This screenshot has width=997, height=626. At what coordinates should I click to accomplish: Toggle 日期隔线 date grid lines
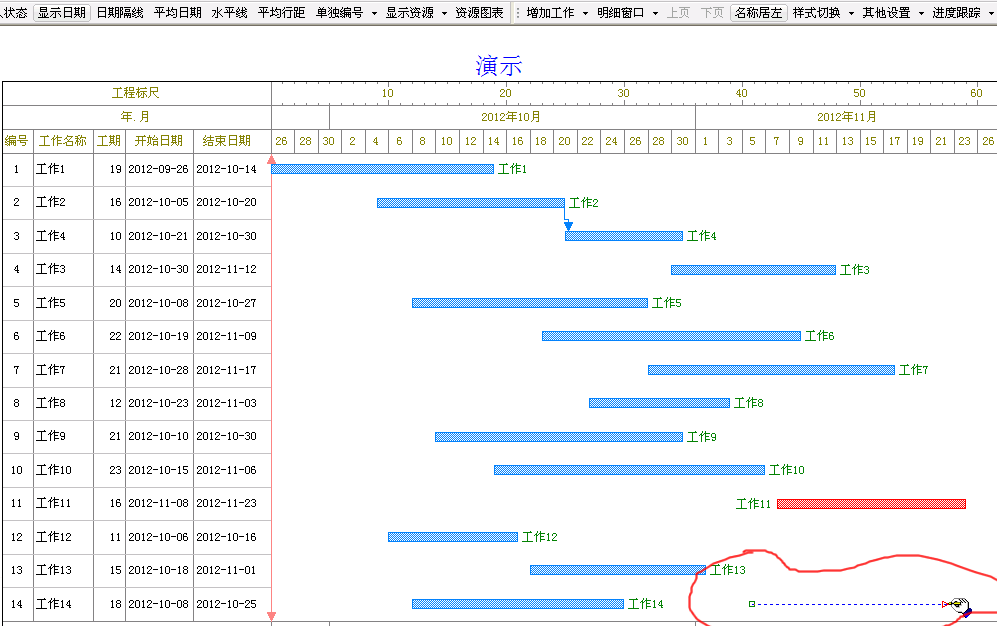pos(120,13)
